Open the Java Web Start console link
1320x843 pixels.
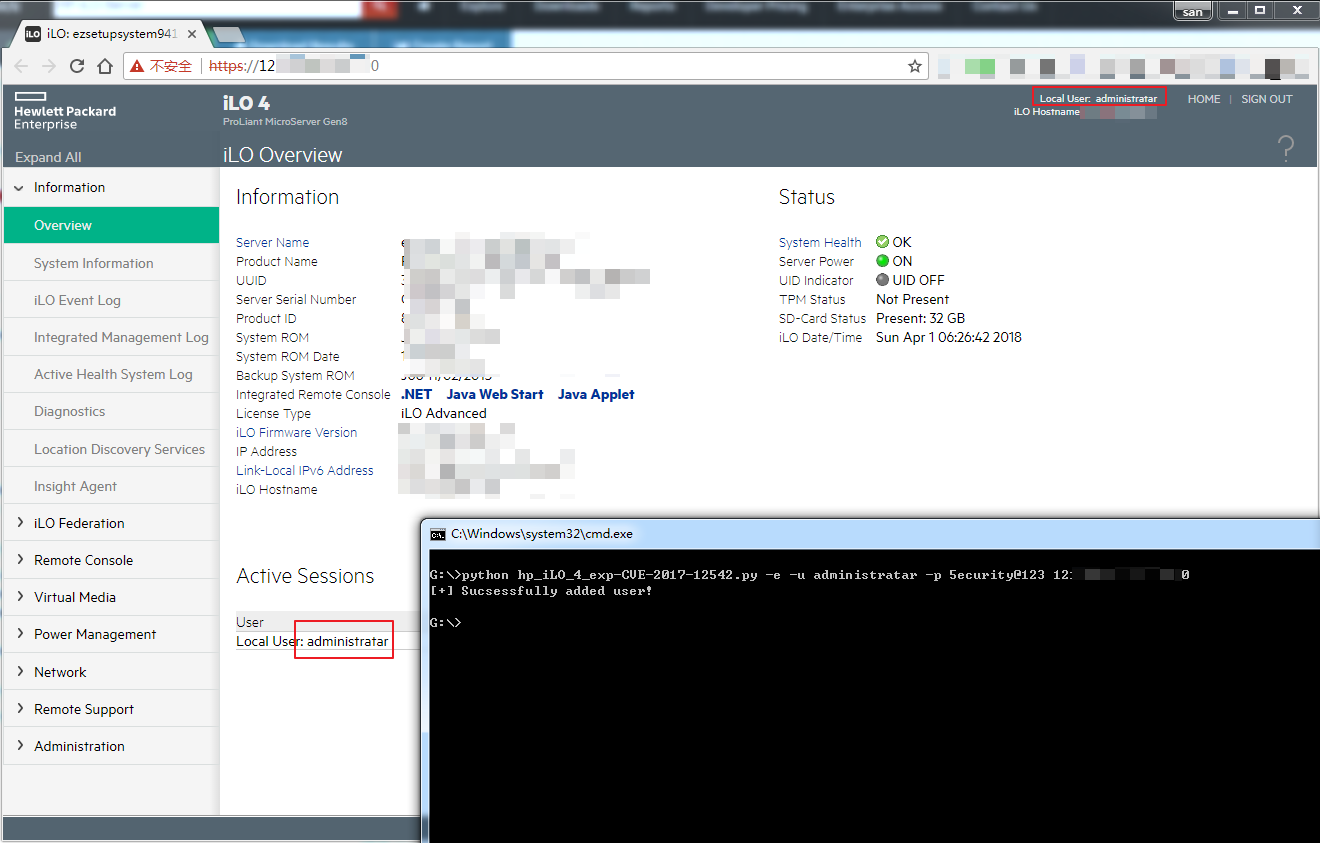tap(495, 394)
